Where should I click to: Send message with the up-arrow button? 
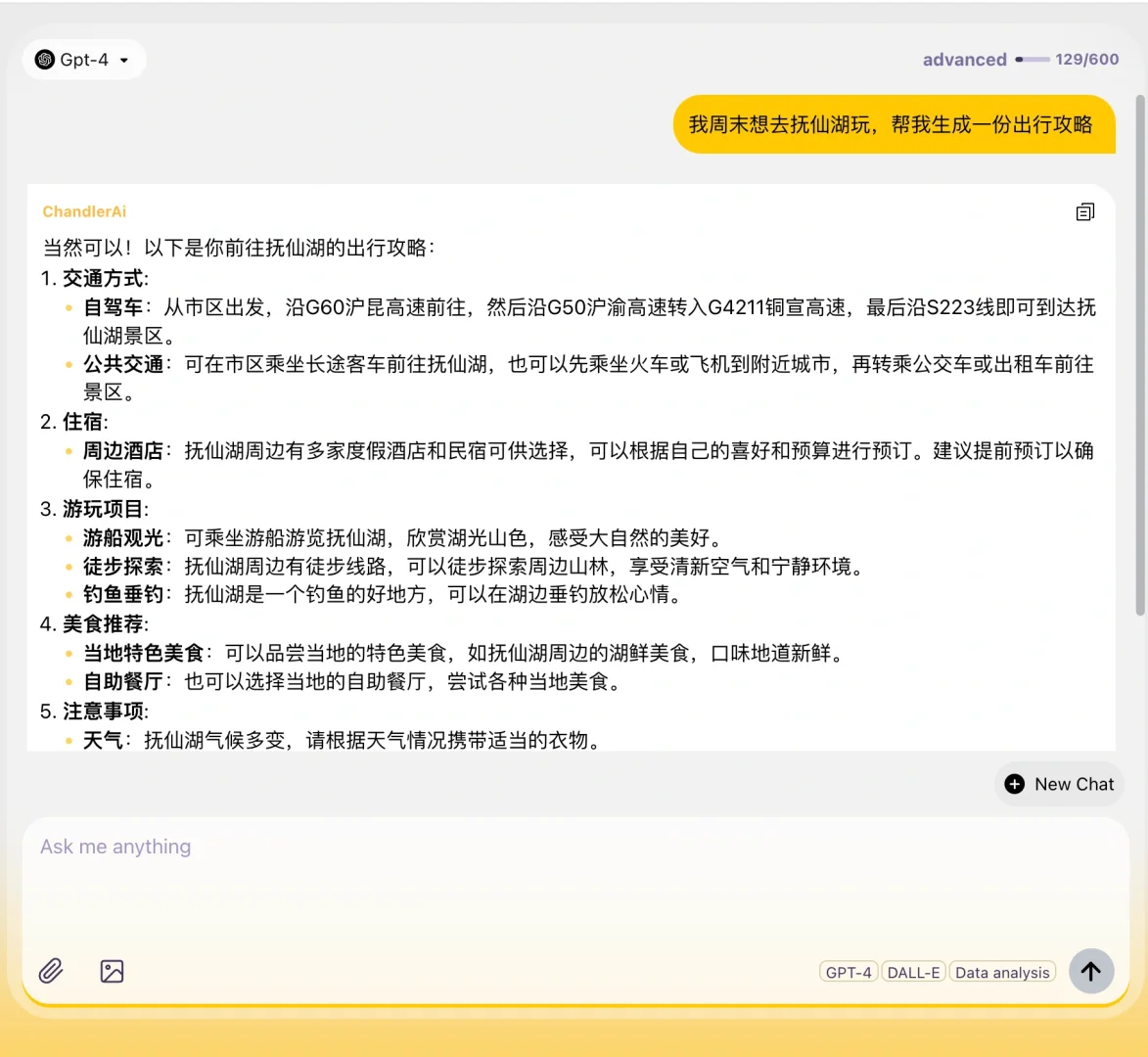1091,971
